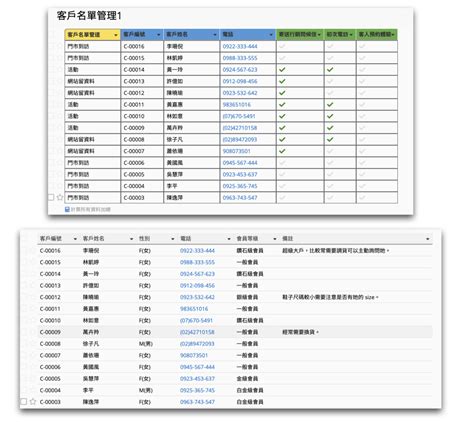Open the dropdown arrow on the yellow 客戶名單管道 header

coord(116,35)
